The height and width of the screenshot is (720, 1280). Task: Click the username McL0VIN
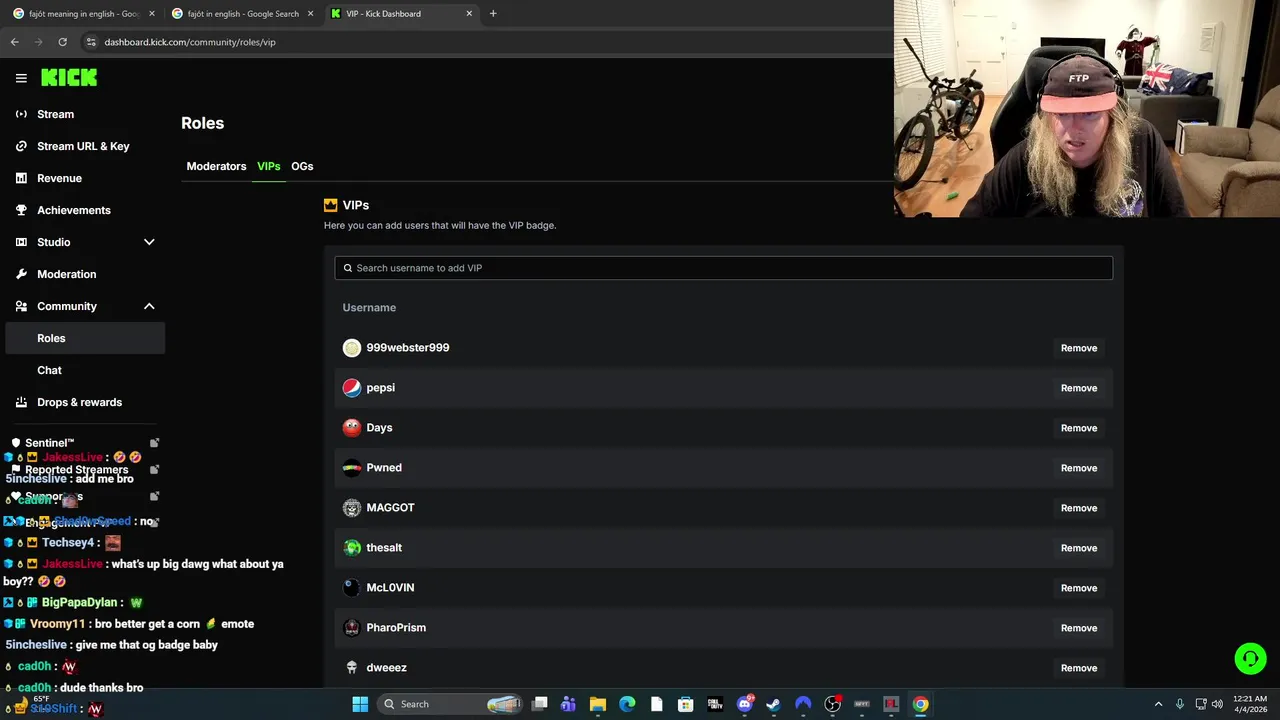tap(390, 588)
